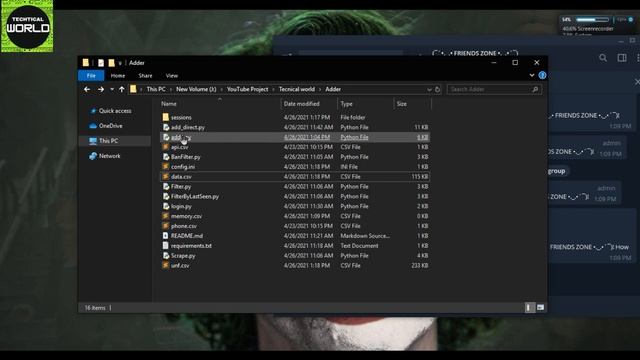
Task: Refresh the Adder folder view
Action: pyautogui.click(x=438, y=89)
